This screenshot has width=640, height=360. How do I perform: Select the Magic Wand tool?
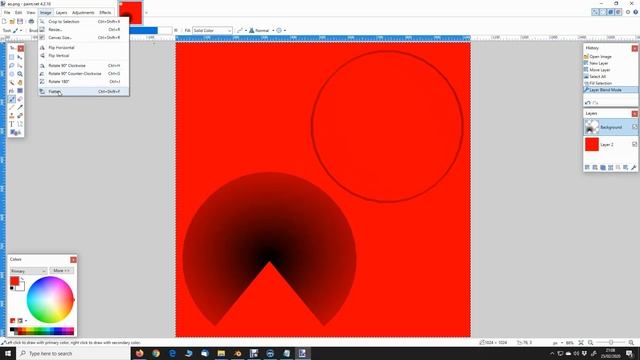pyautogui.click(x=11, y=82)
